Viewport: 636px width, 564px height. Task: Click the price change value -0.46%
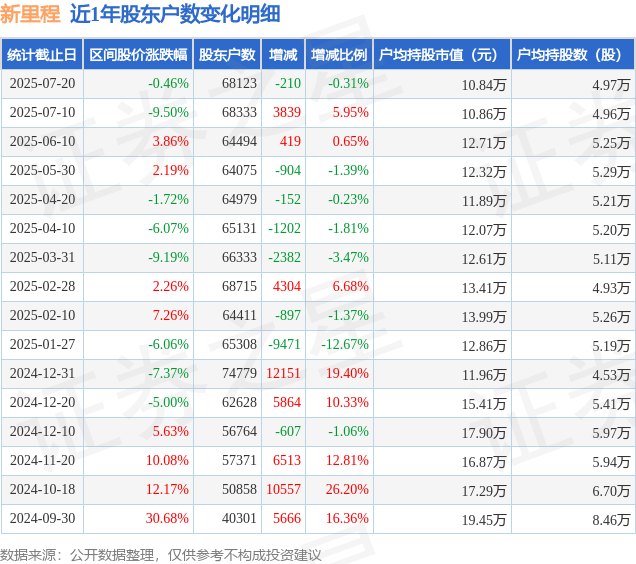(x=168, y=83)
